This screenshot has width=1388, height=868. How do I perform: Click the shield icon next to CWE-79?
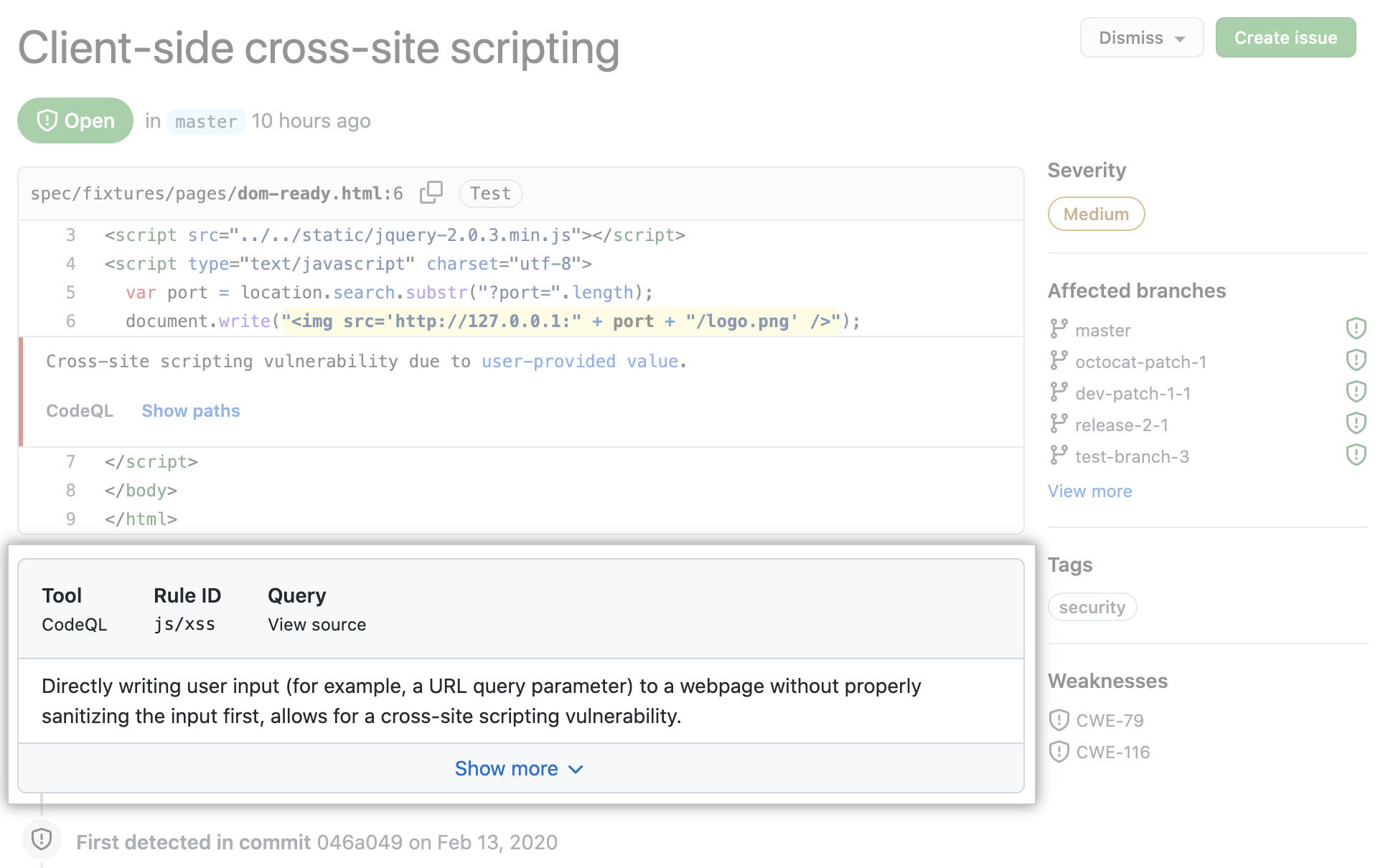tap(1059, 720)
